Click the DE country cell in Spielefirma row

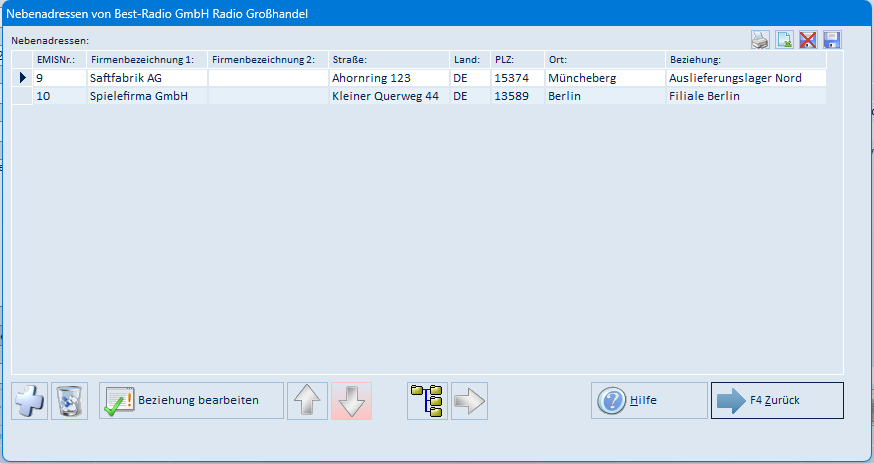pos(469,96)
